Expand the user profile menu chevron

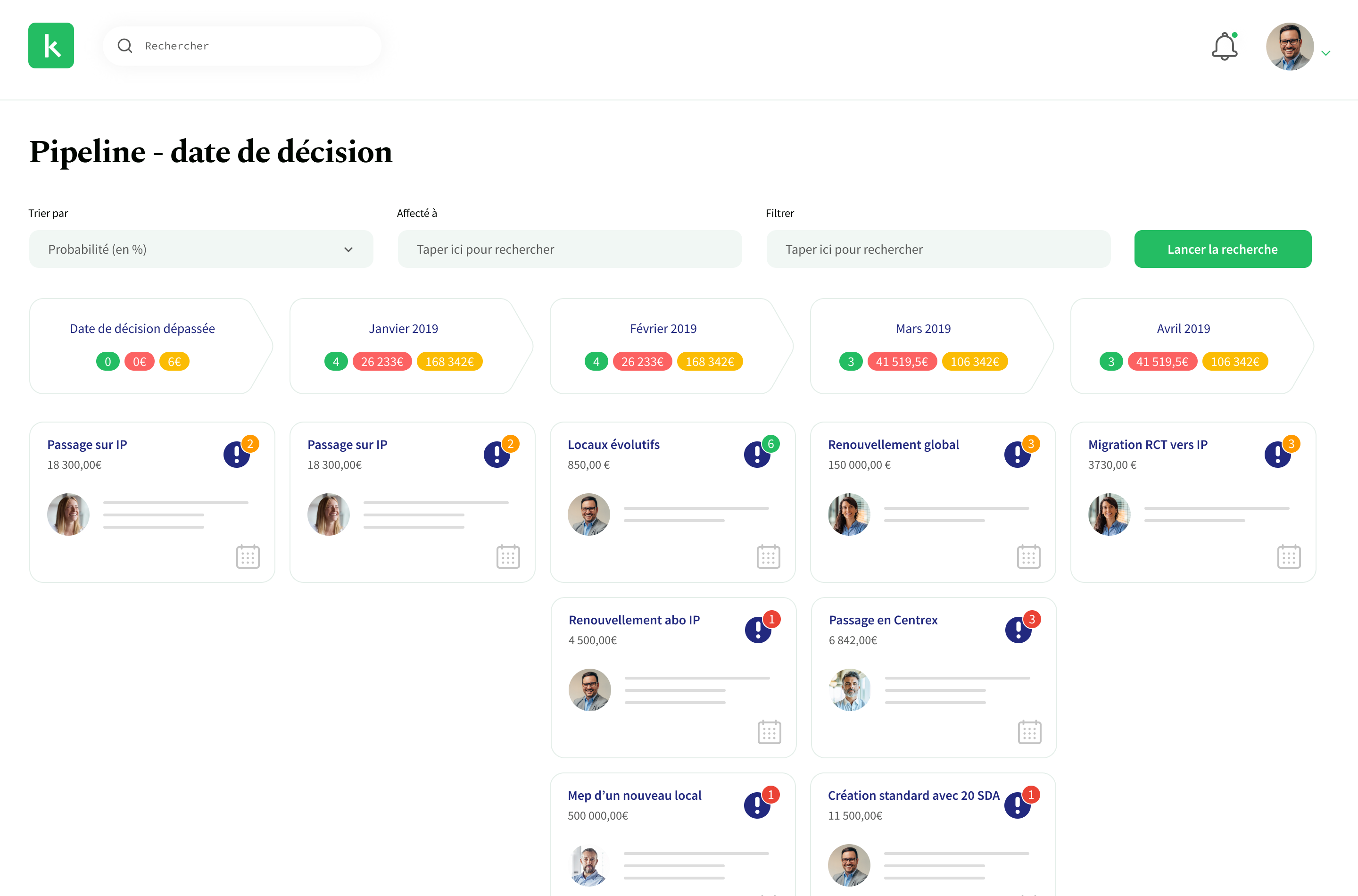[1326, 53]
